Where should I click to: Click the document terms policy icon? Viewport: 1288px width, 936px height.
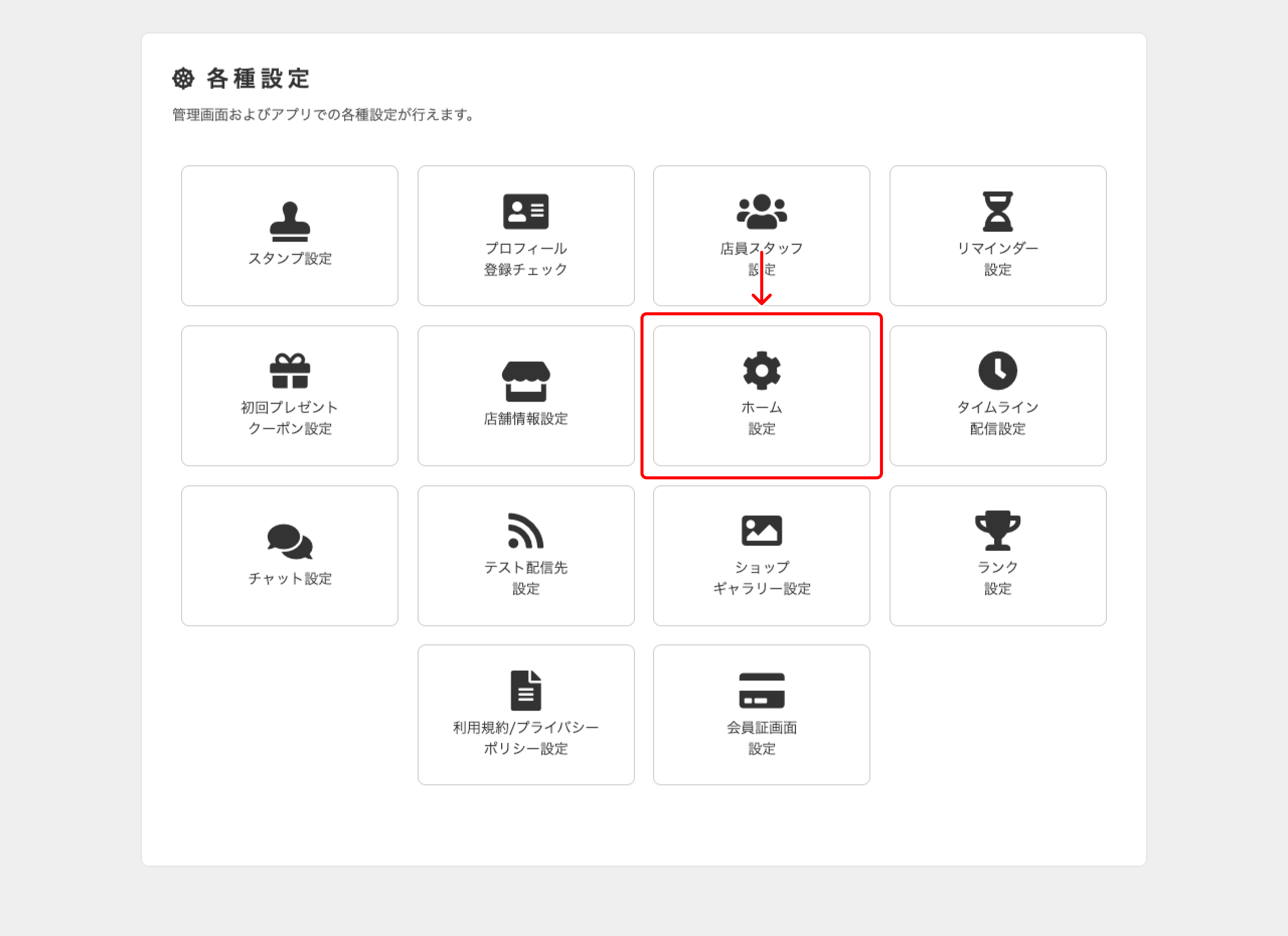click(526, 690)
